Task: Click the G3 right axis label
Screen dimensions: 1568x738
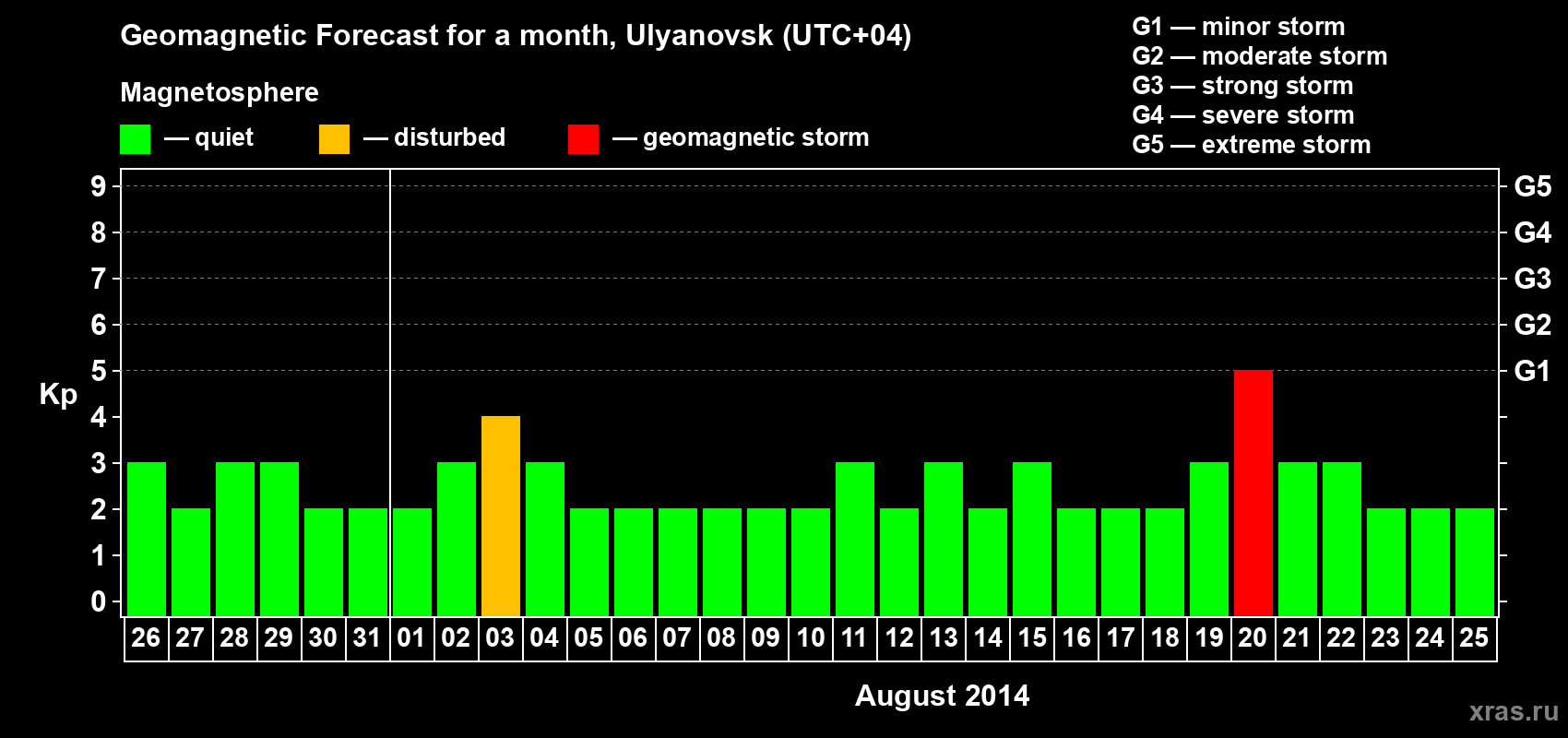Action: pos(1532,279)
